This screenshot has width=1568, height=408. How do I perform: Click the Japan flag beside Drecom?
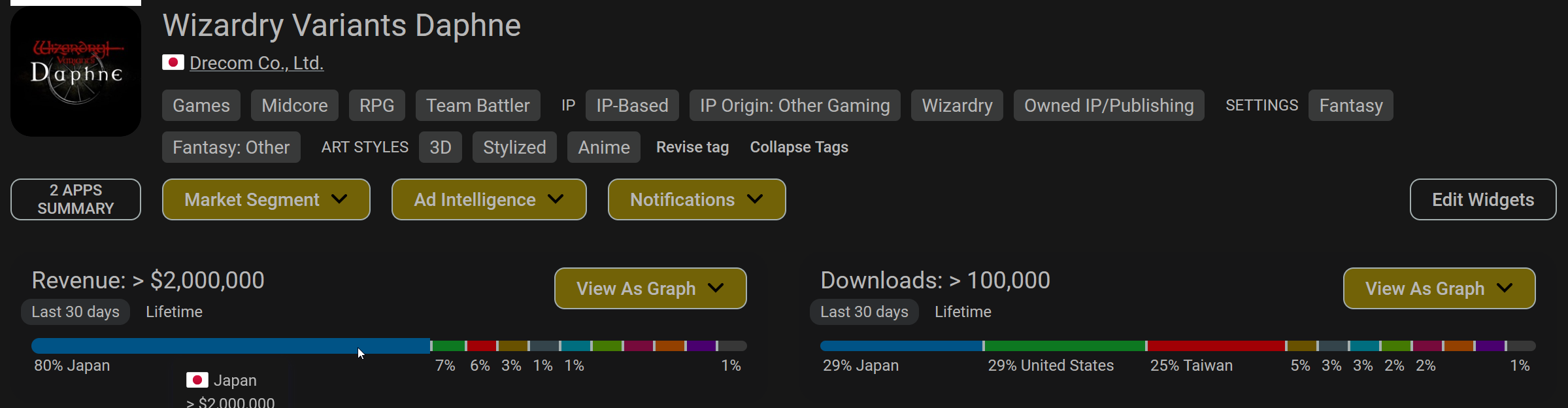coord(173,63)
